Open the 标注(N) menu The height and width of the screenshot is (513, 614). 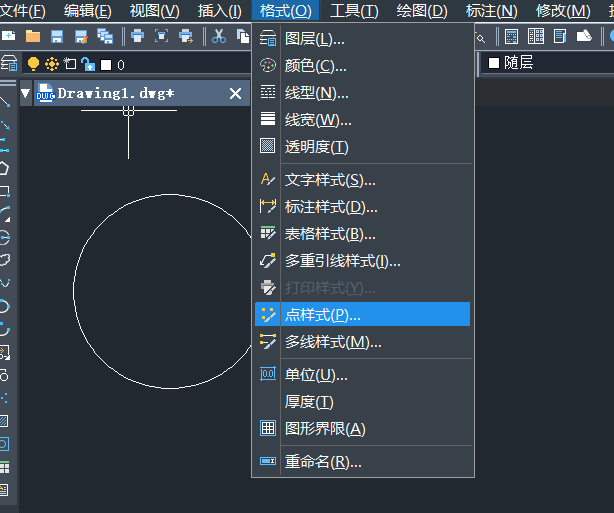[491, 11]
